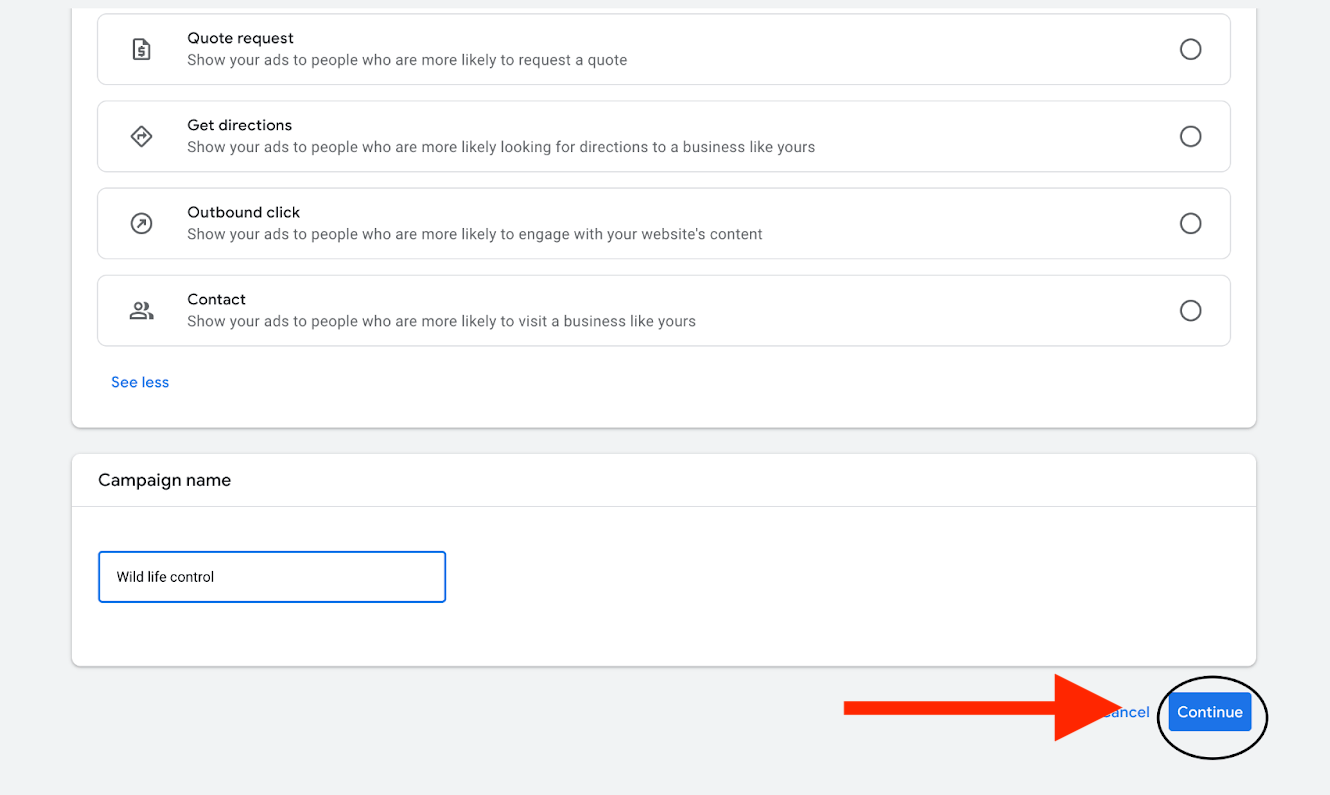Click the Cancel link
This screenshot has height=795, width=1330.
1130,712
